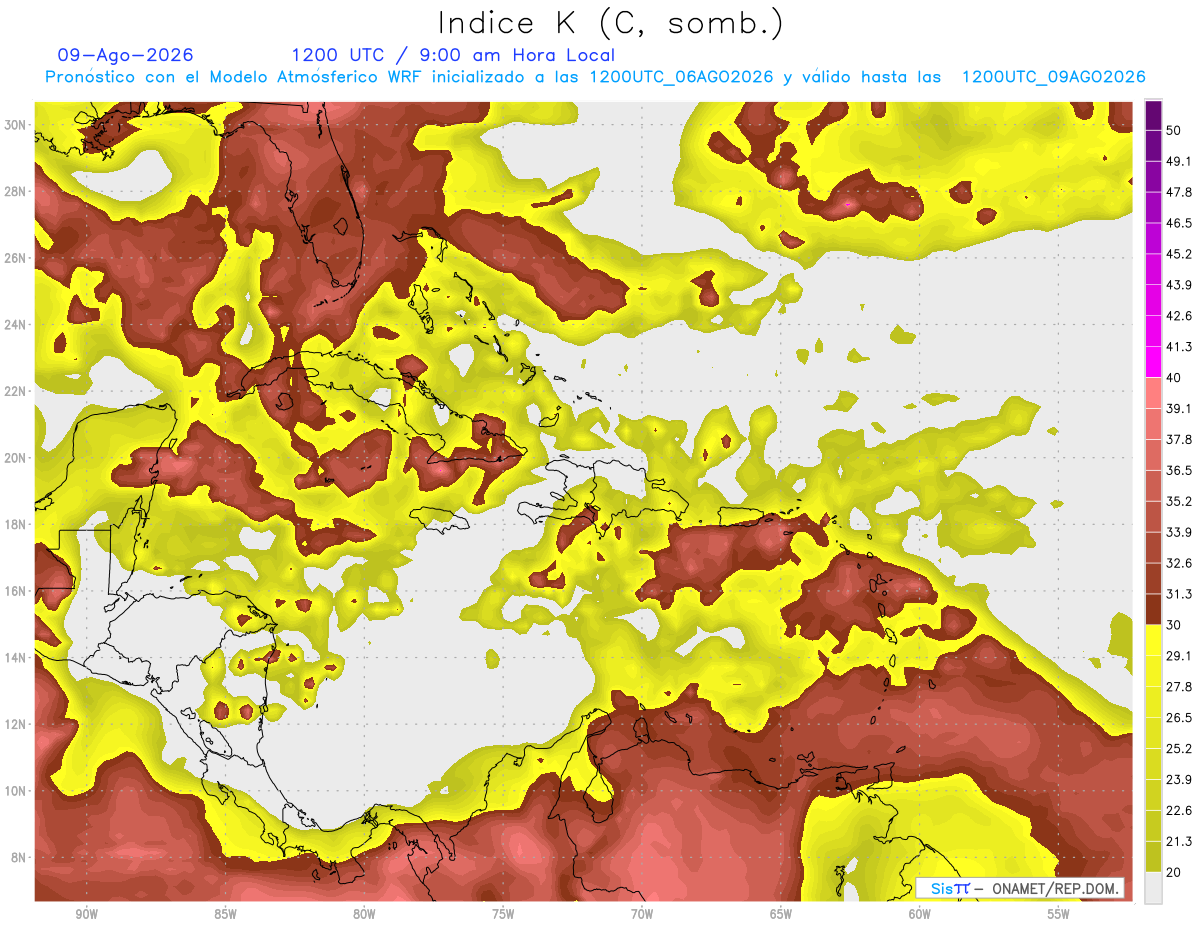Click the color scale value 31.3
Viewport: 1200px width, 927px height.
1179,594
